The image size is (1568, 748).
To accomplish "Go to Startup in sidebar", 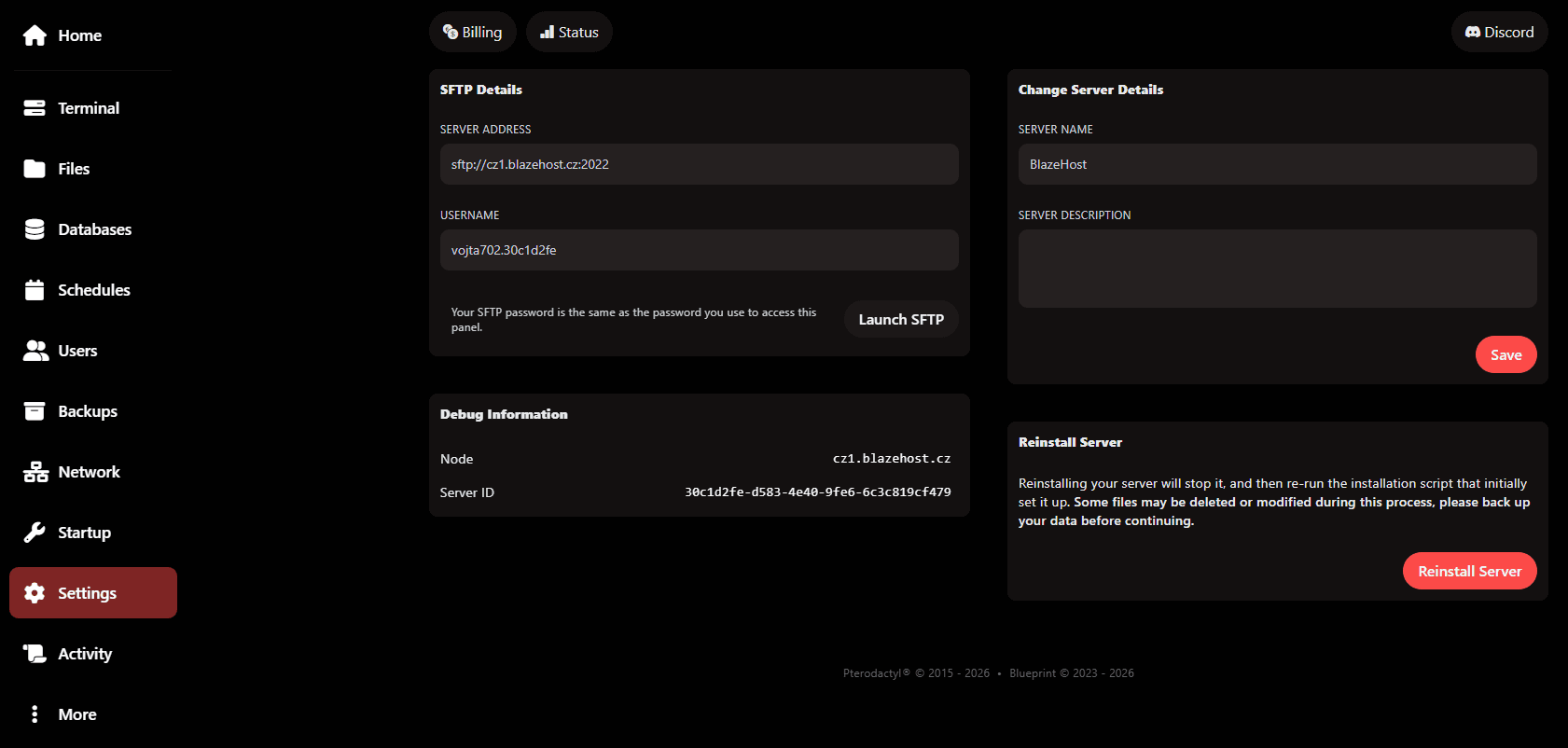I will click(93, 533).
